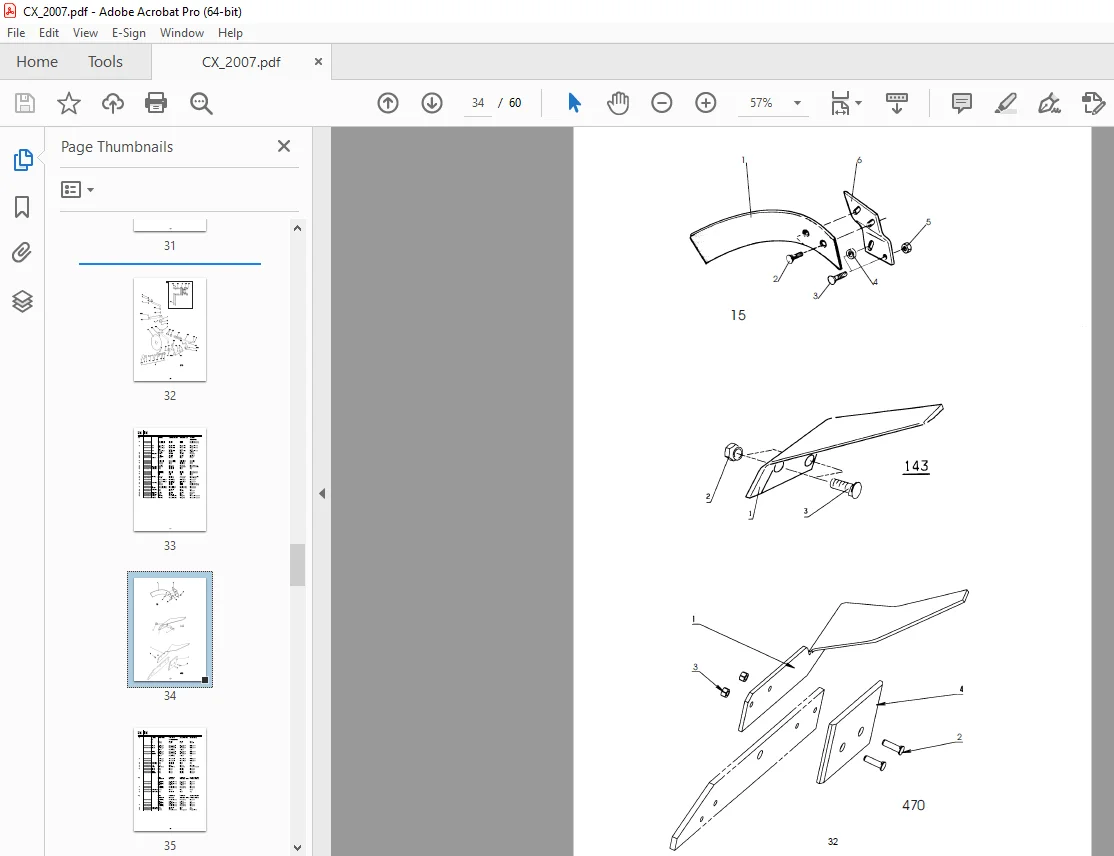The height and width of the screenshot is (856, 1114).
Task: Close the CX_2007.pdf tab
Action: tap(318, 62)
